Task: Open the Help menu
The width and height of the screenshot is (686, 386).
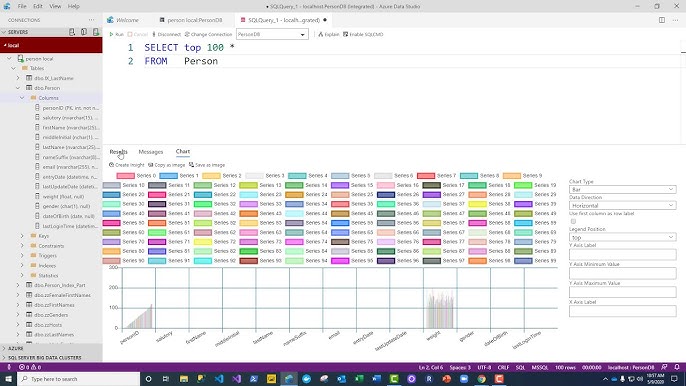Action: (x=74, y=6)
